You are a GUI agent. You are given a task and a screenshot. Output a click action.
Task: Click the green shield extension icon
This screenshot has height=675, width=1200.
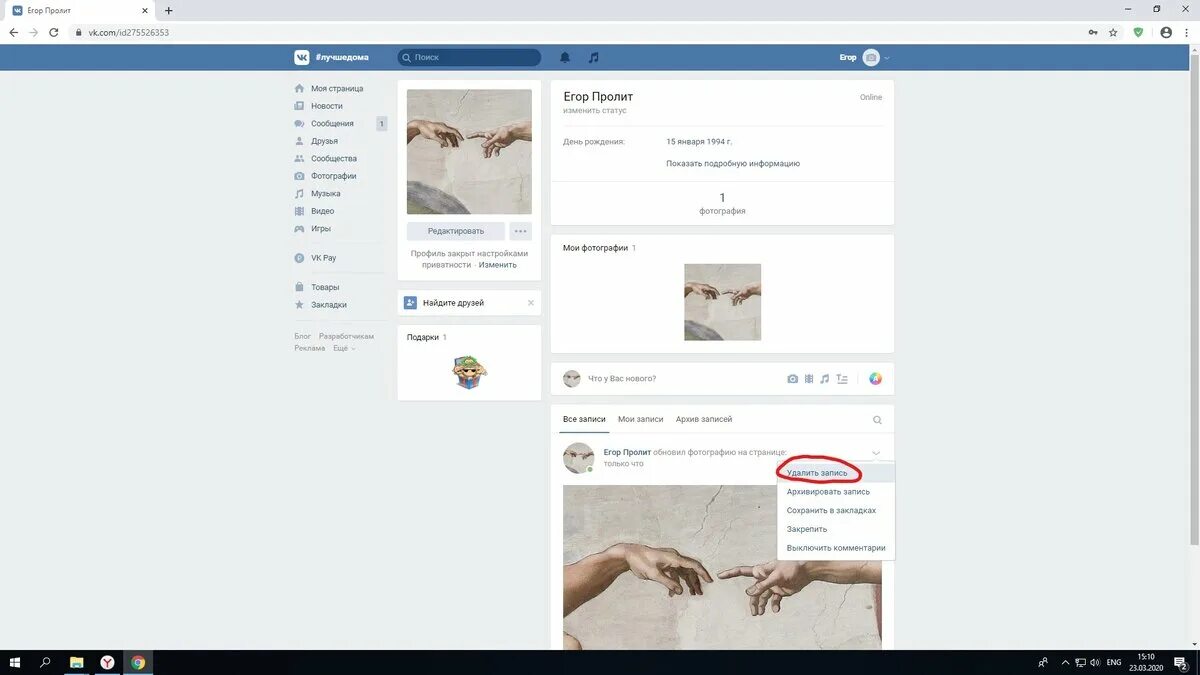pos(1138,32)
